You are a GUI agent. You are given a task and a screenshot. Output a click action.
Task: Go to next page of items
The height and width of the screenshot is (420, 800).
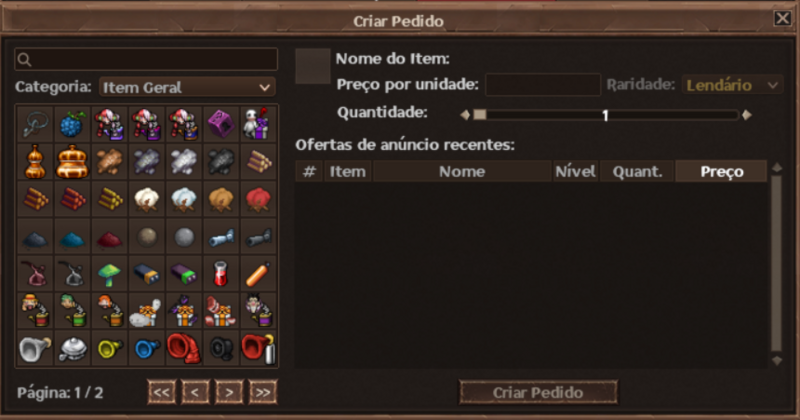229,392
